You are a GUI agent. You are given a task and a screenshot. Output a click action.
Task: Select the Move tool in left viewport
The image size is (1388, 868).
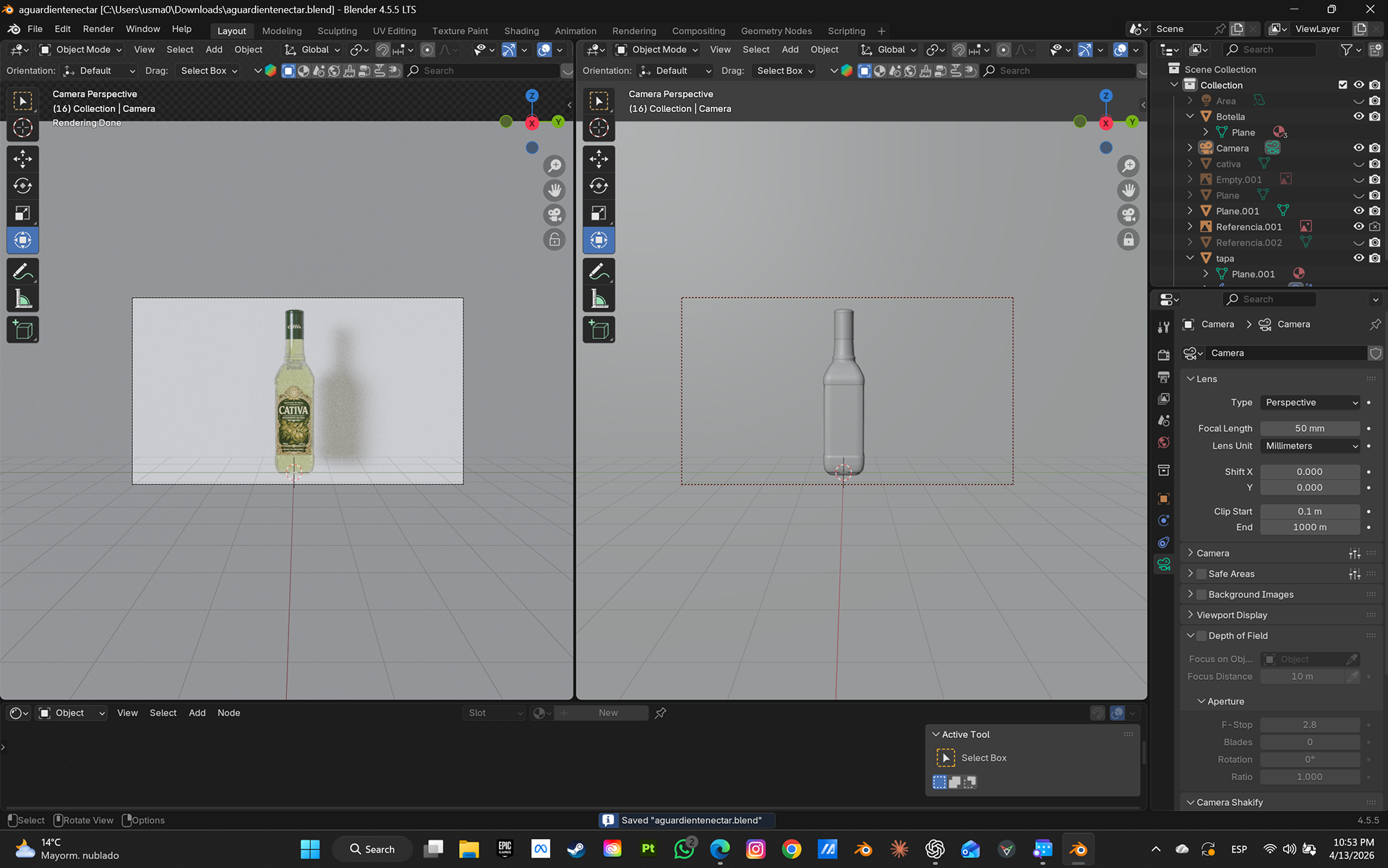click(22, 159)
